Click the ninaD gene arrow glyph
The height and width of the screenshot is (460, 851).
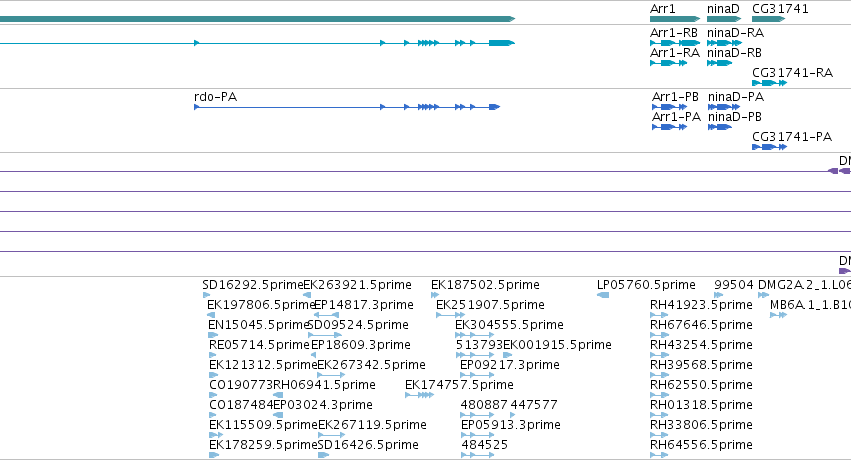(x=724, y=19)
